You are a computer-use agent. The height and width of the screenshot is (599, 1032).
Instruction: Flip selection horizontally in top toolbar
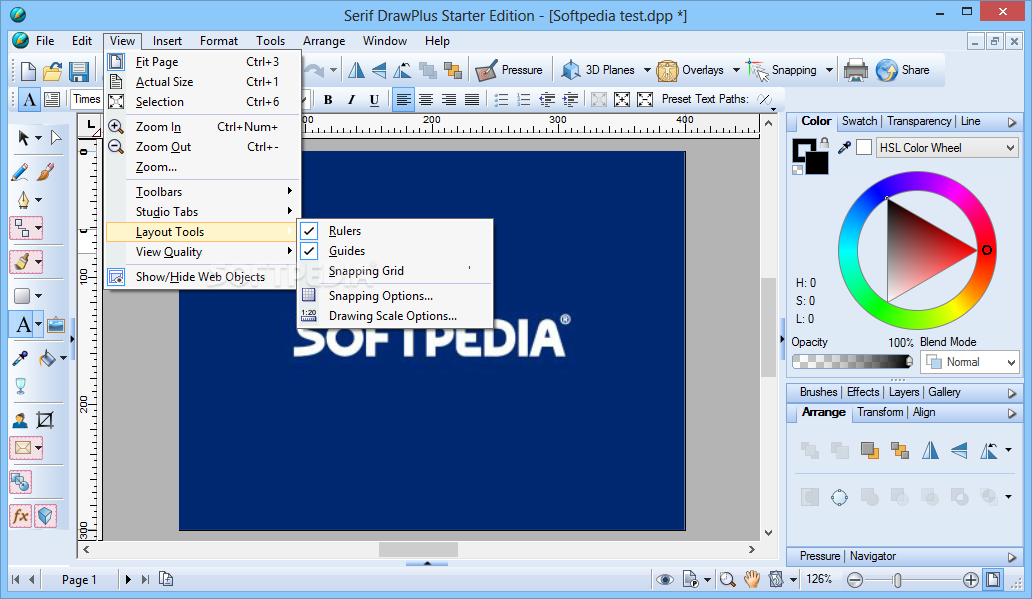click(x=356, y=70)
